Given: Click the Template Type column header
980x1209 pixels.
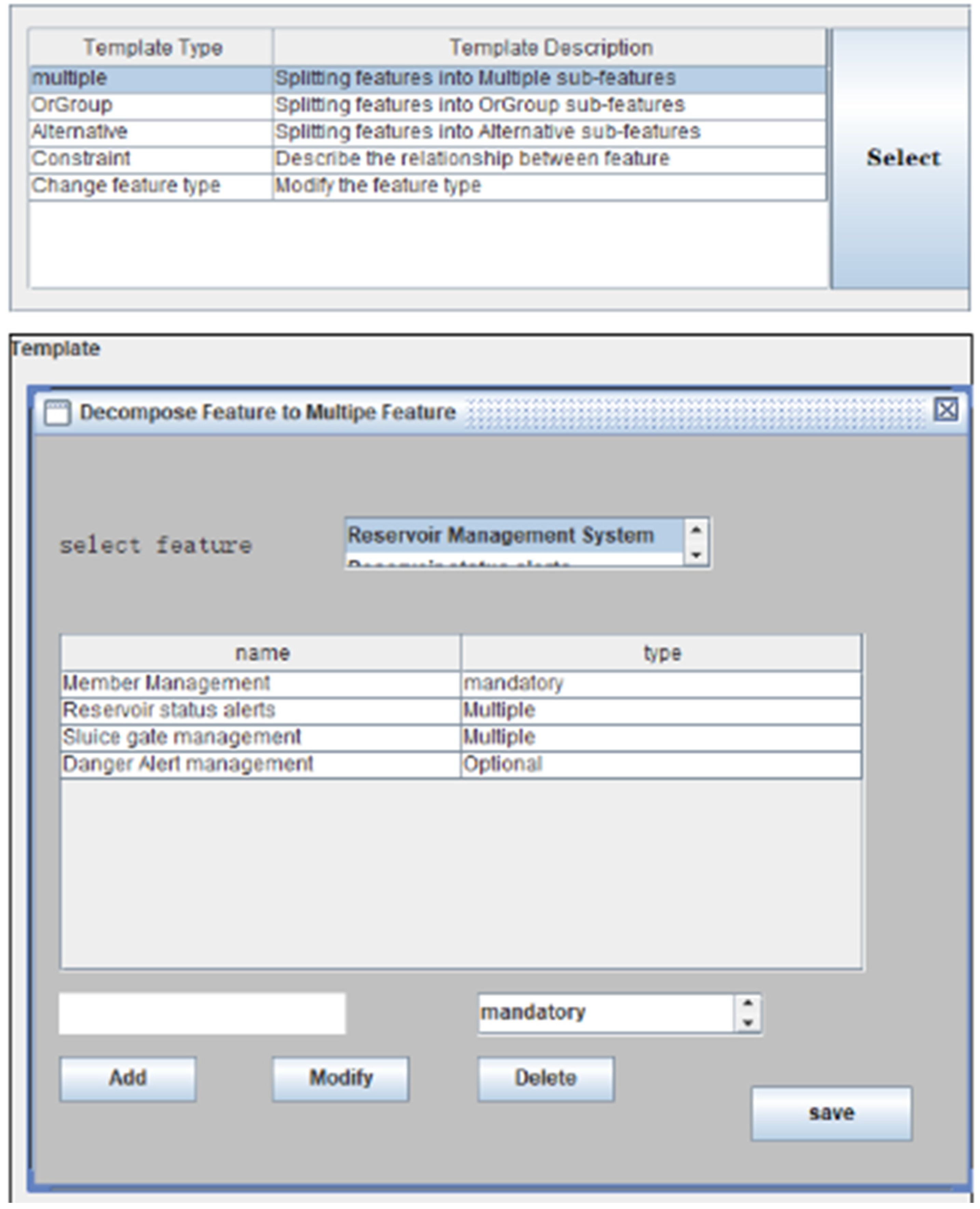Looking at the screenshot, I should (152, 48).
